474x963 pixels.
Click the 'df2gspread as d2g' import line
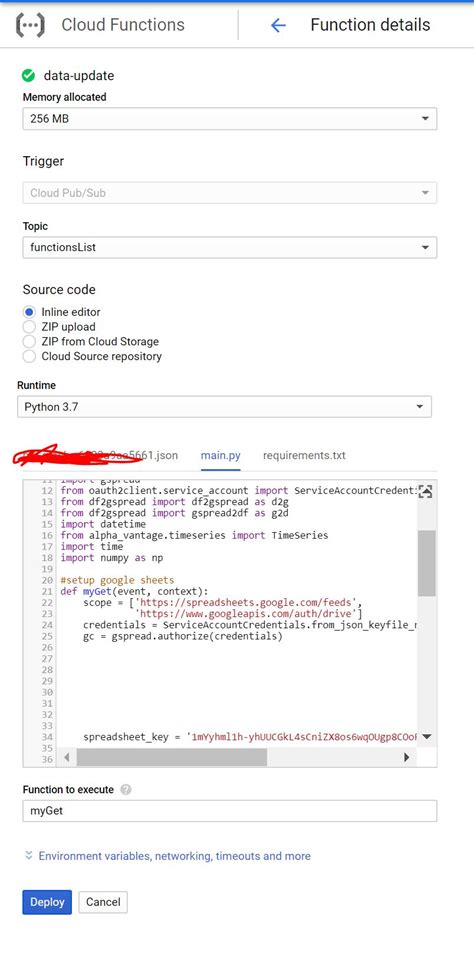[x=174, y=501]
